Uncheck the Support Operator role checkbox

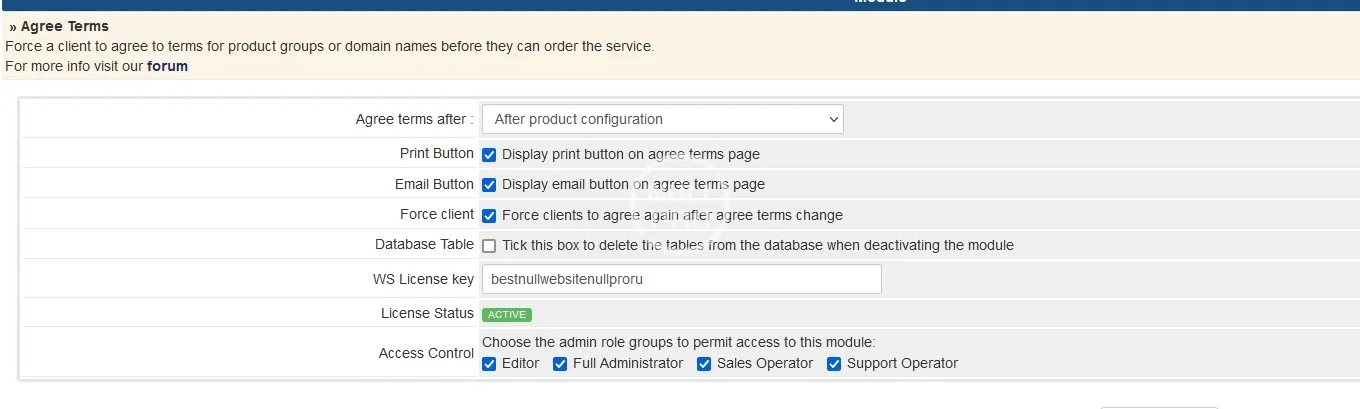point(834,364)
